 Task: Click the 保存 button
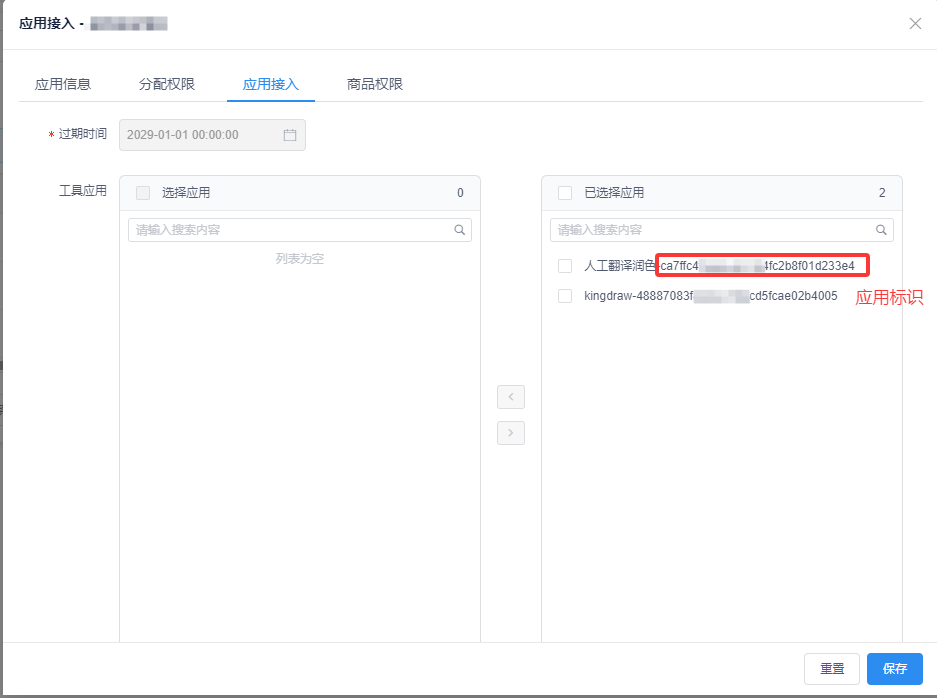[x=895, y=669]
